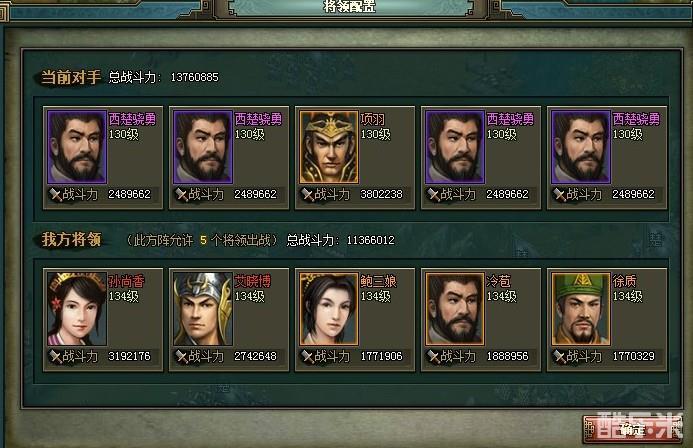Pick the 冷苞 bearded general portrait

point(455,309)
